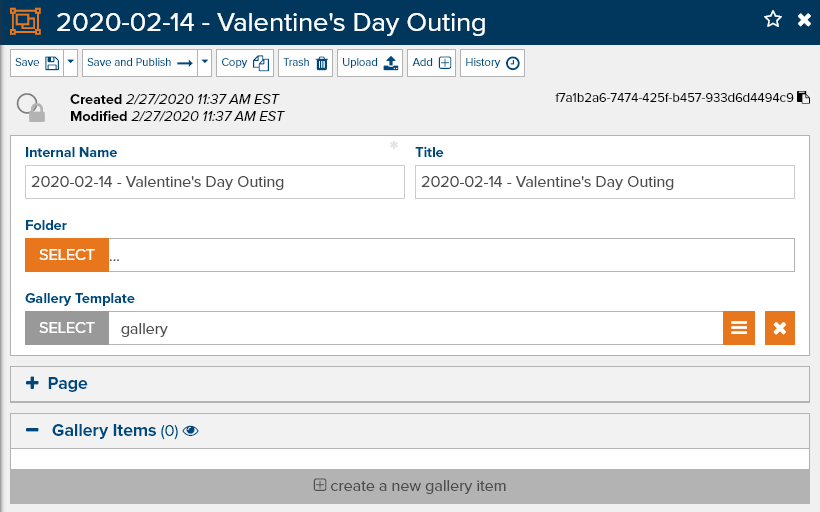Viewport: 820px width, 512px height.
Task: Click the gallery ID text f7a1b2a6-7474-425f-b457-933d6d4494c9
Action: point(674,98)
